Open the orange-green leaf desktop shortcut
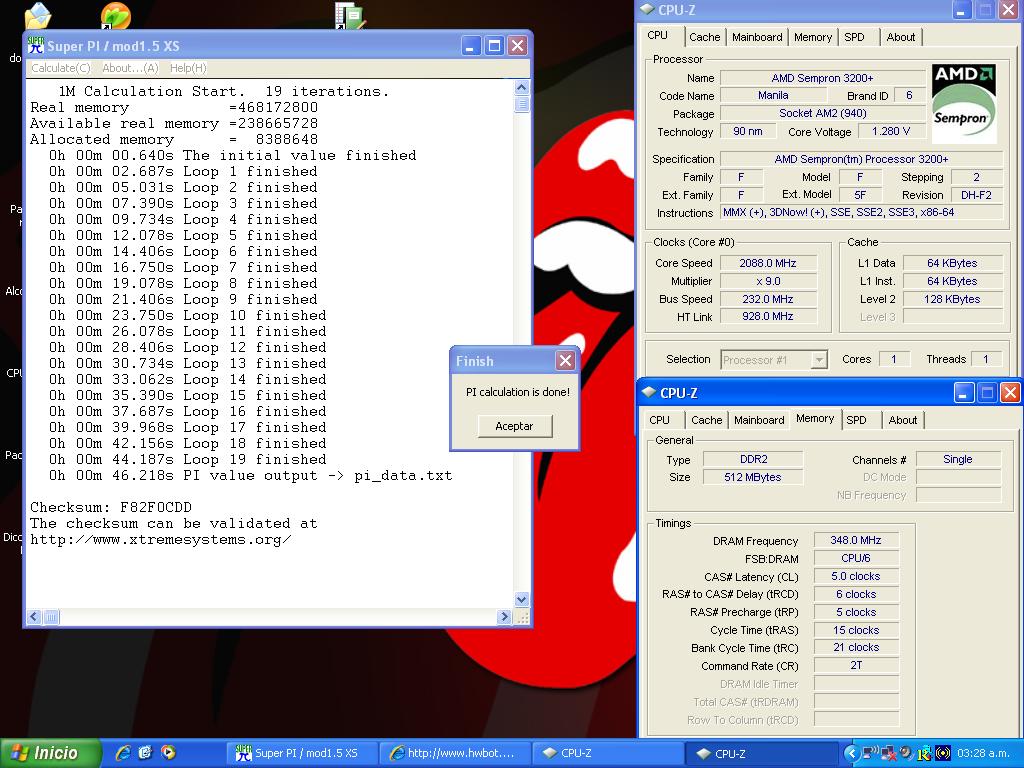Viewport: 1024px width, 768px height. click(116, 16)
